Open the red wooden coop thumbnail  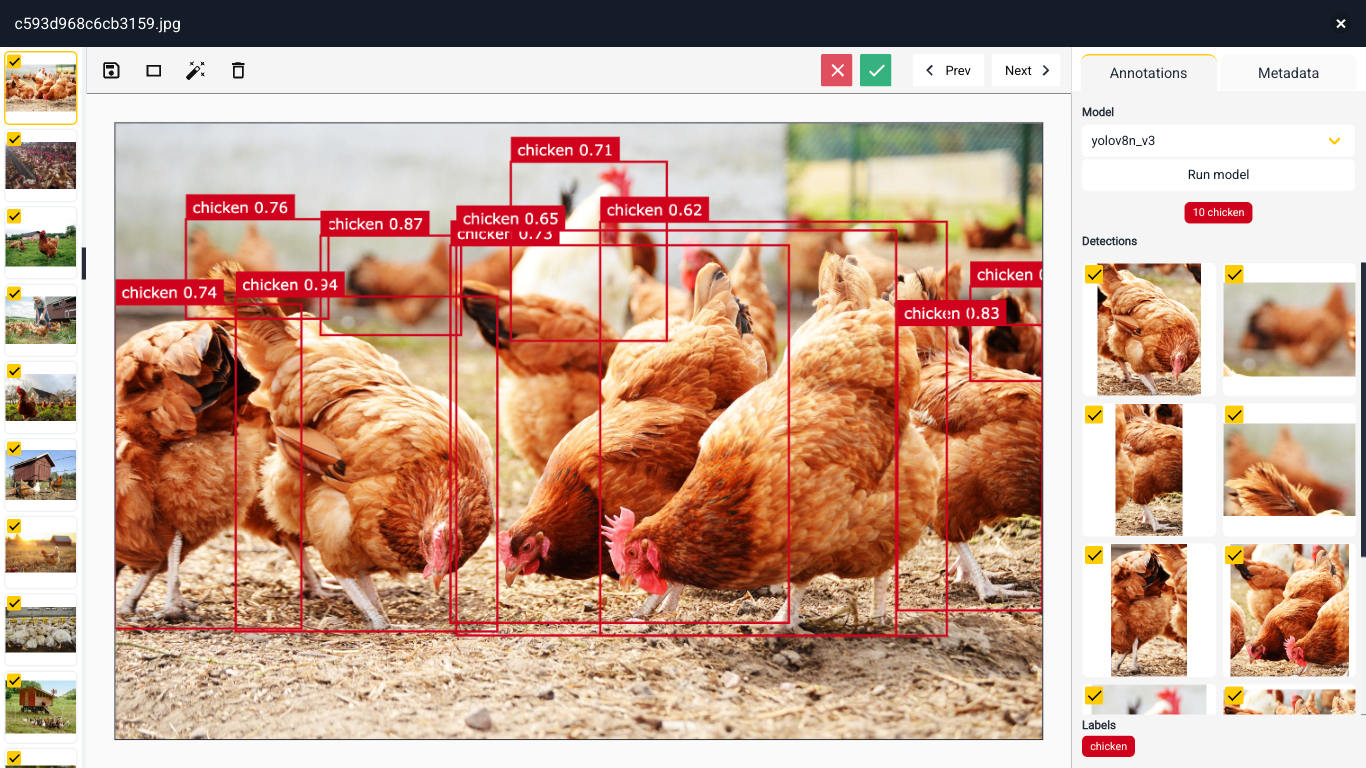pos(41,475)
